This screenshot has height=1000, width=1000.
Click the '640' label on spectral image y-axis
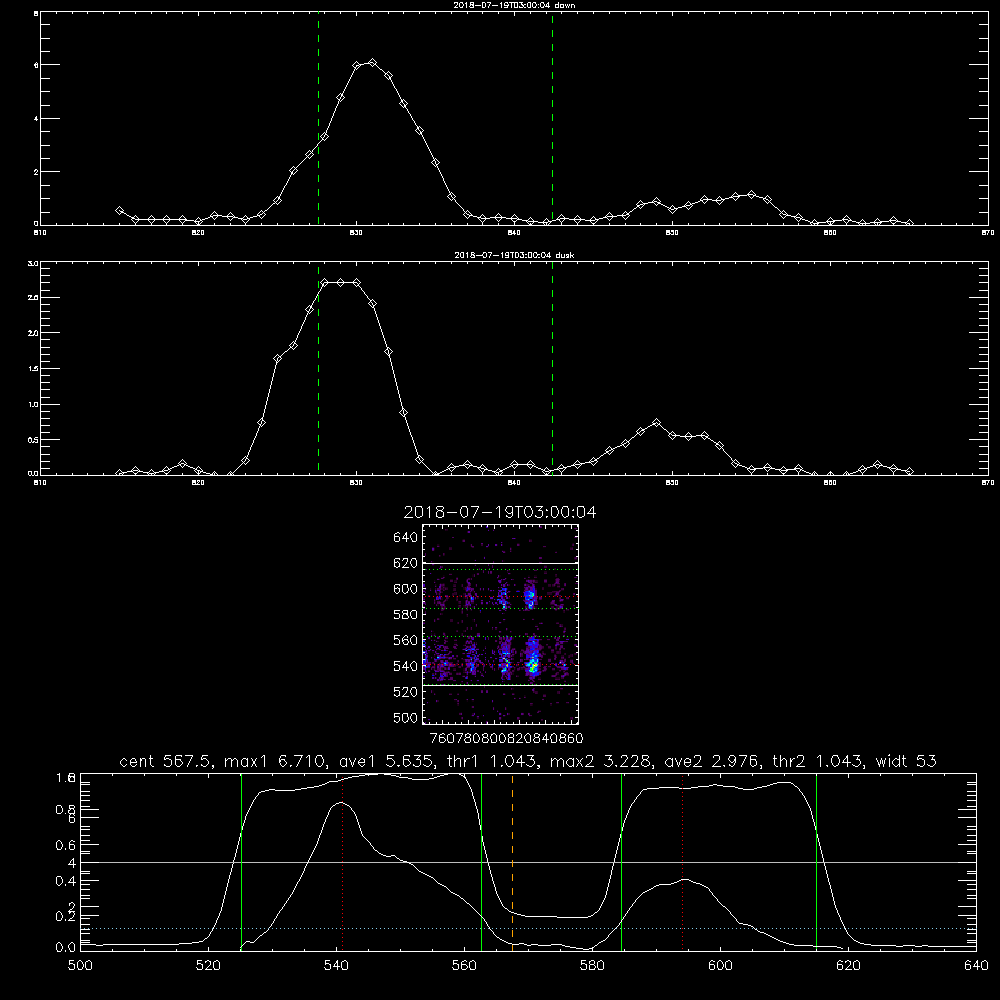coord(406,537)
